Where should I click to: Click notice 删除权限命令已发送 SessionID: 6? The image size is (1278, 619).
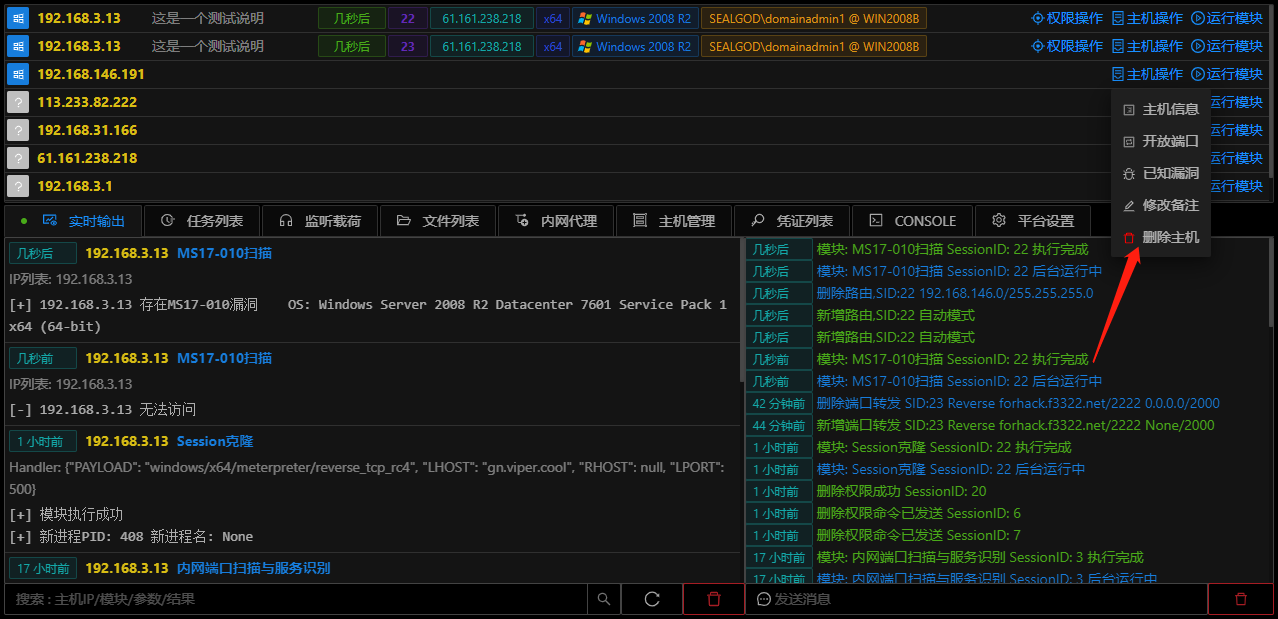[x=919, y=513]
